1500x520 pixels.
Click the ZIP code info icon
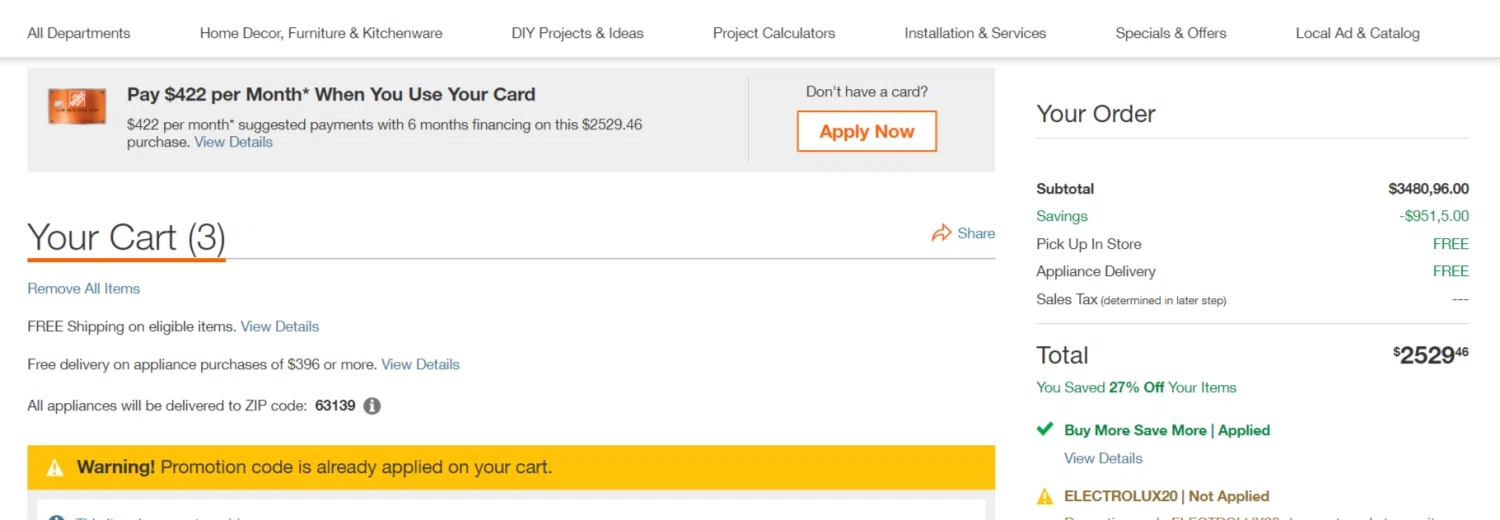(x=372, y=406)
